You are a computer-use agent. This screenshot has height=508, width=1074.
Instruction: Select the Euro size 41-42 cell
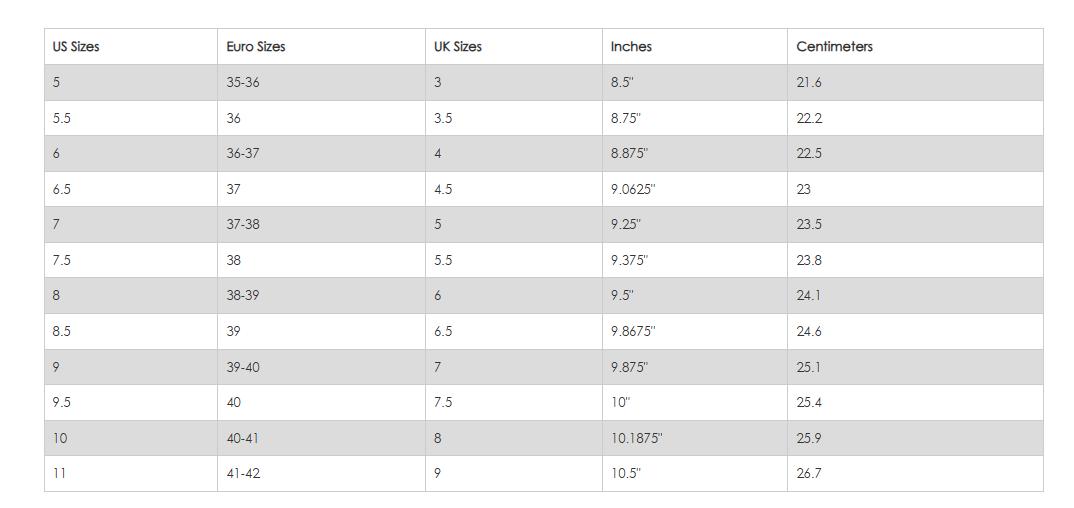click(x=242, y=473)
